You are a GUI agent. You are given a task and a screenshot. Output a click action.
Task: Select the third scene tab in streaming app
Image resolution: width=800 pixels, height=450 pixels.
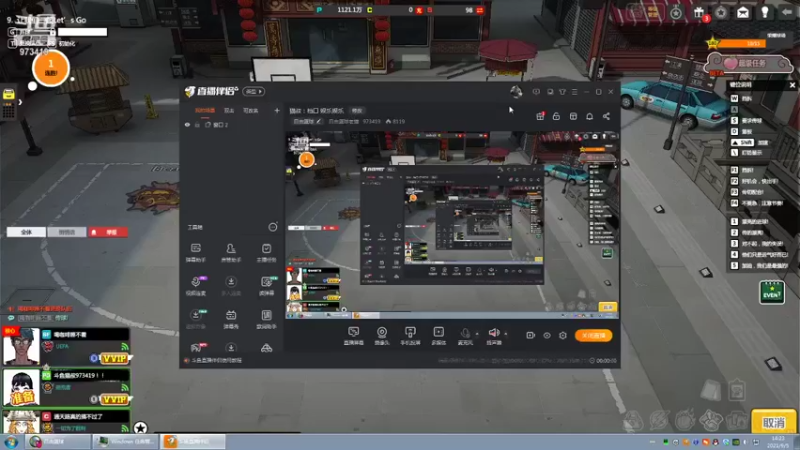(x=250, y=110)
